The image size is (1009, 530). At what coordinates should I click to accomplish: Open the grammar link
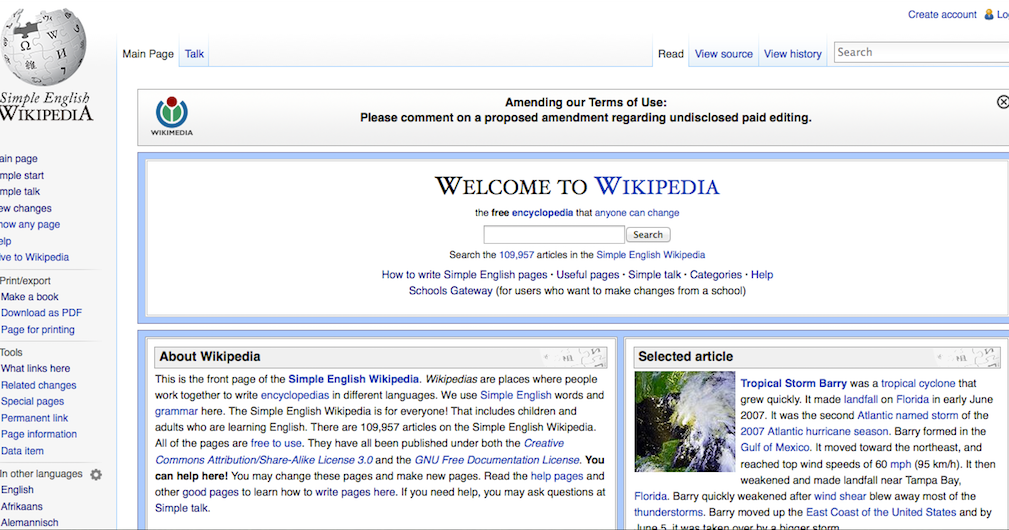click(176, 411)
